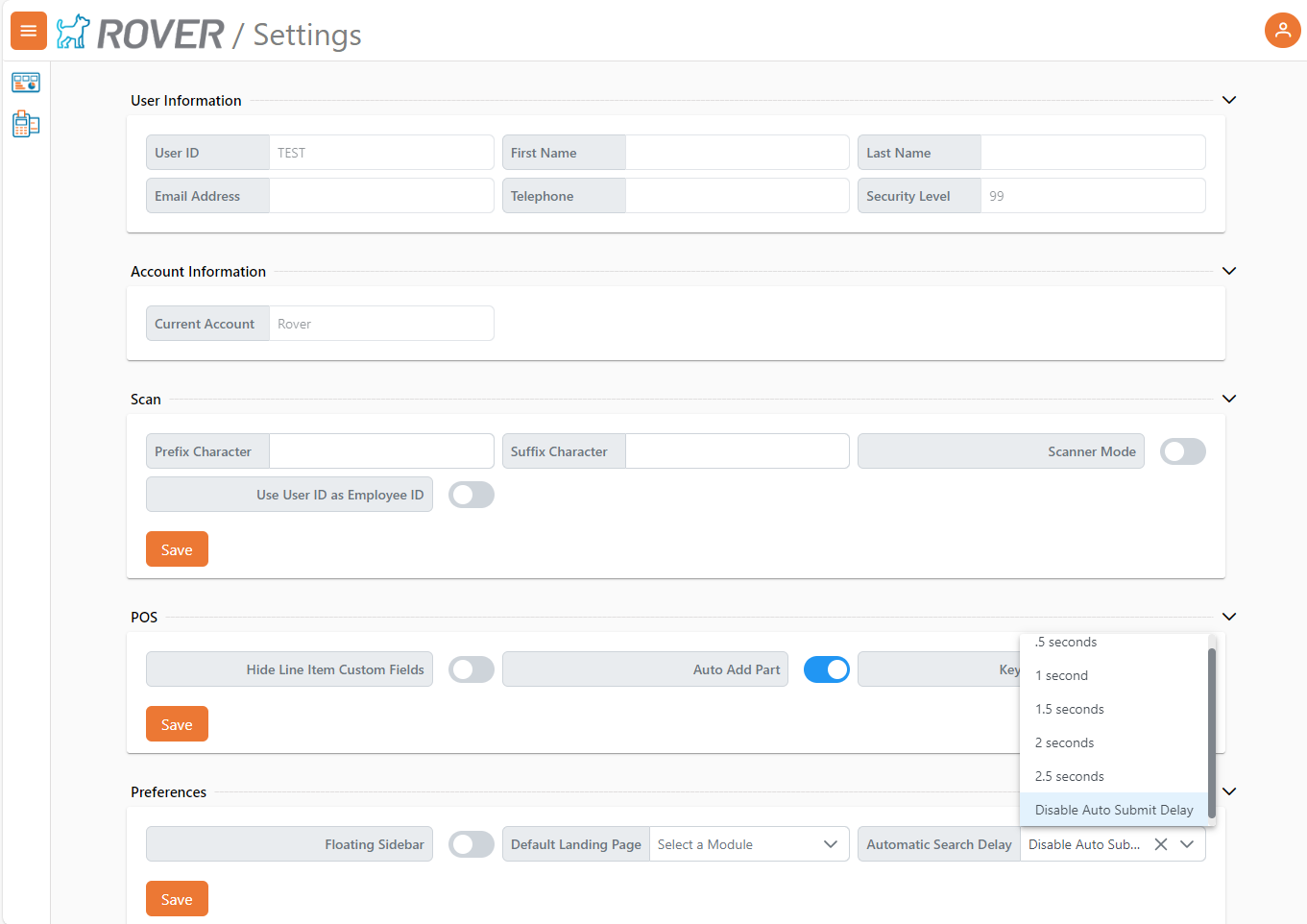
Task: Enable Scanner Mode
Action: point(1182,450)
